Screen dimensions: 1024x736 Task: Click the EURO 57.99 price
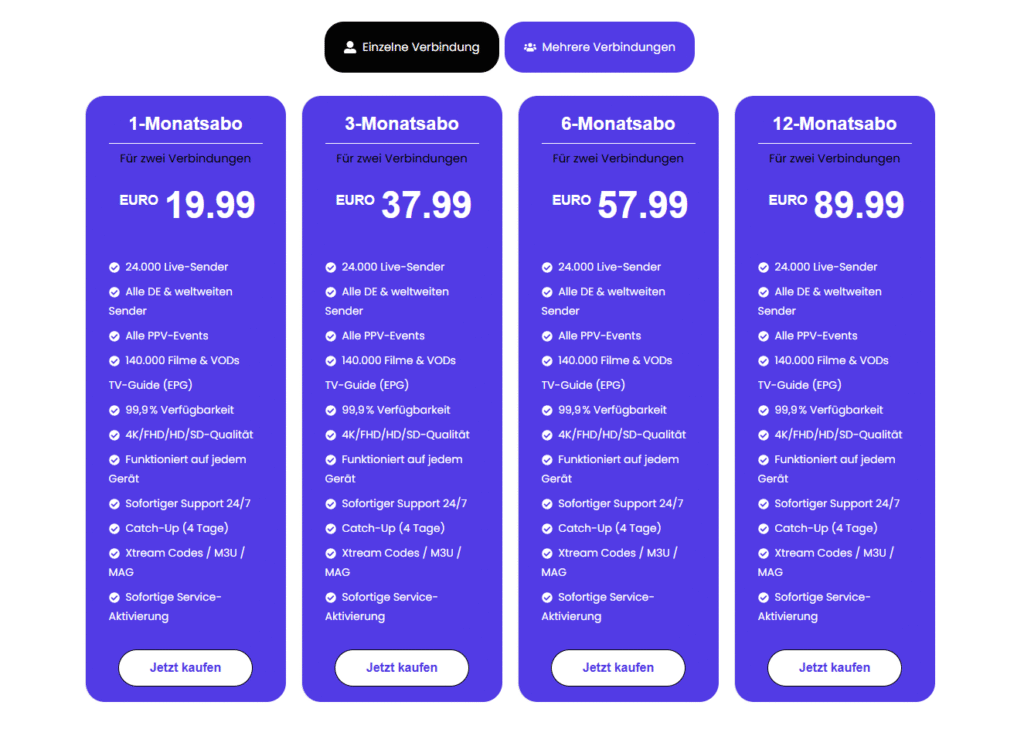pyautogui.click(x=620, y=204)
